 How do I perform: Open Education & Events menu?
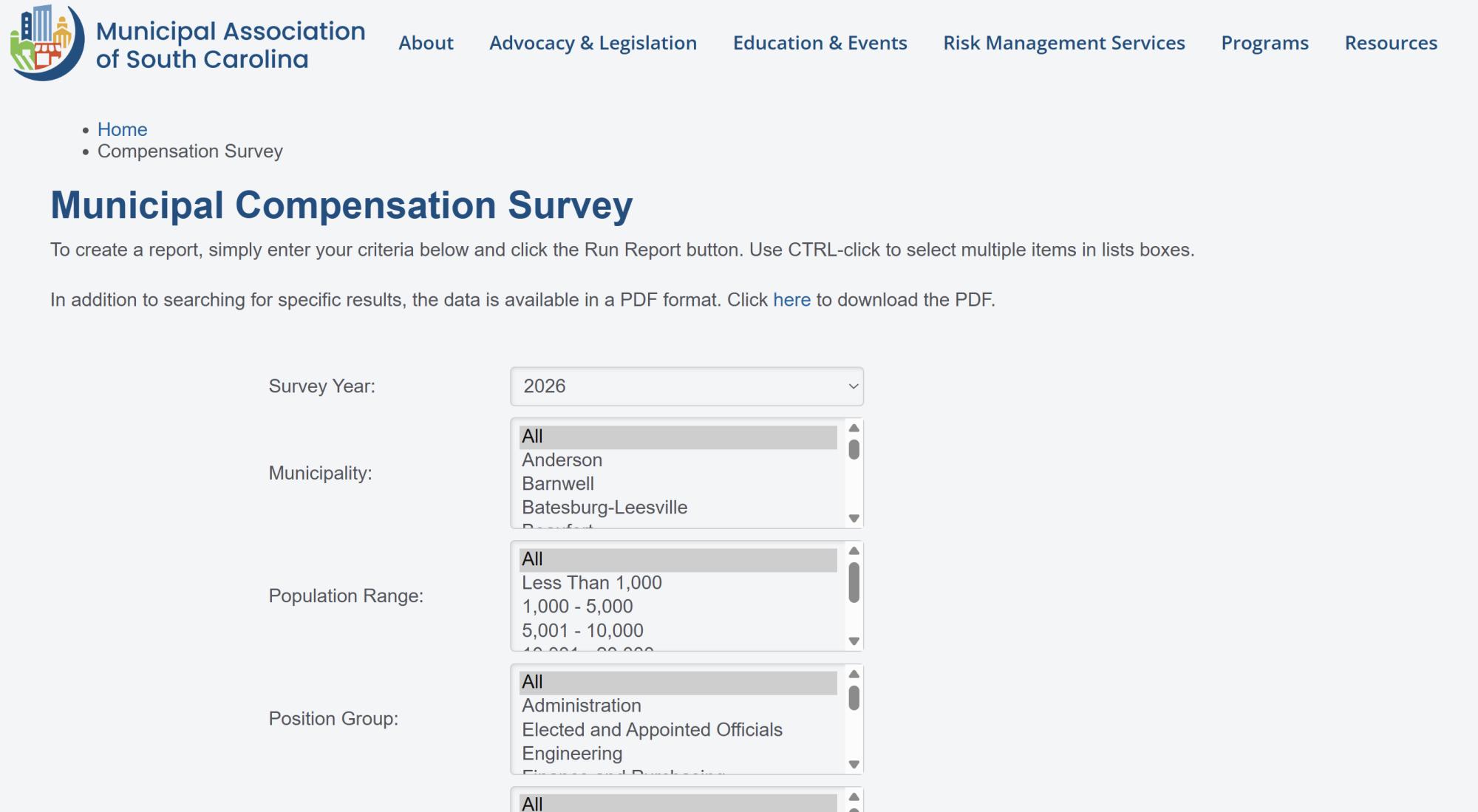(x=820, y=43)
